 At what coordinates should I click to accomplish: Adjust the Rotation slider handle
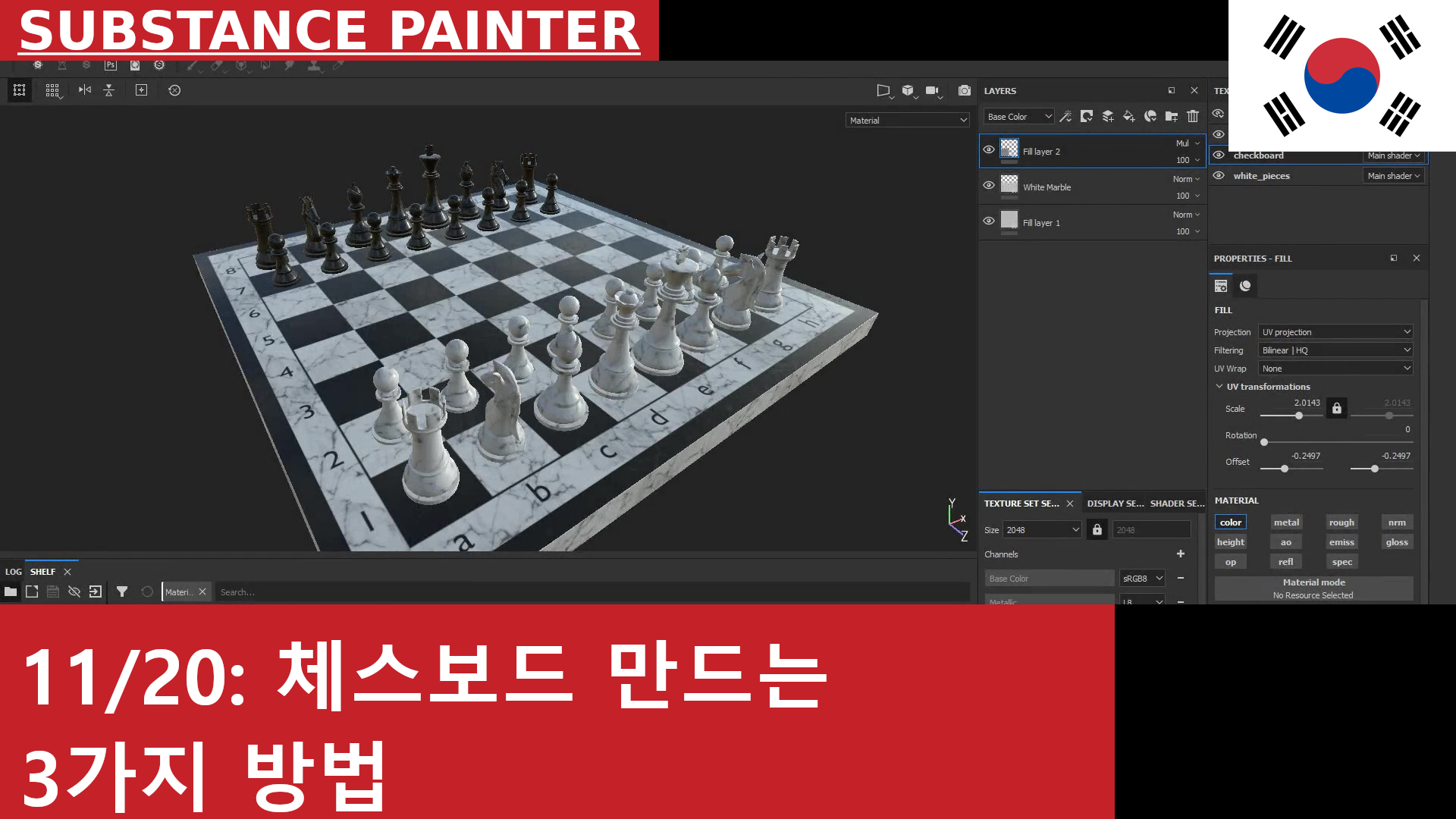point(1264,442)
